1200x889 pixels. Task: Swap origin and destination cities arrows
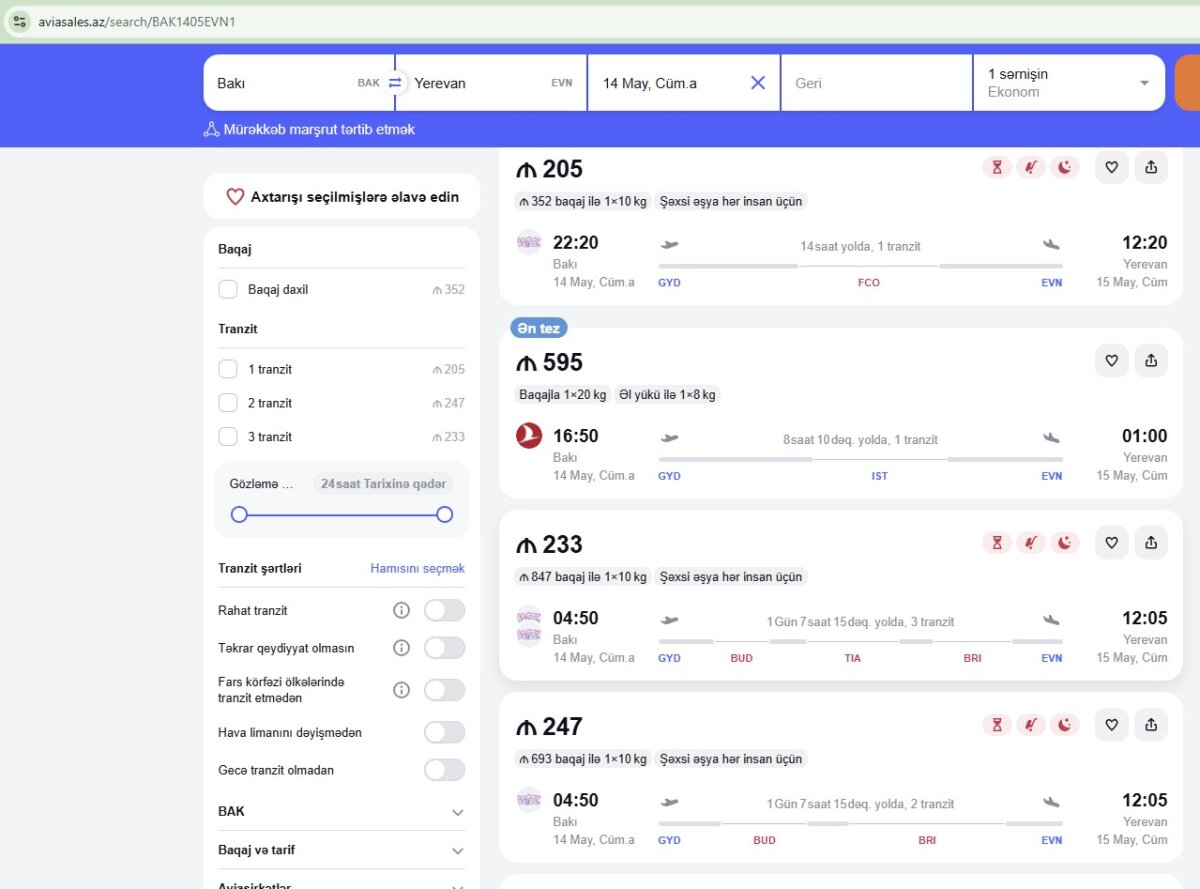point(395,83)
